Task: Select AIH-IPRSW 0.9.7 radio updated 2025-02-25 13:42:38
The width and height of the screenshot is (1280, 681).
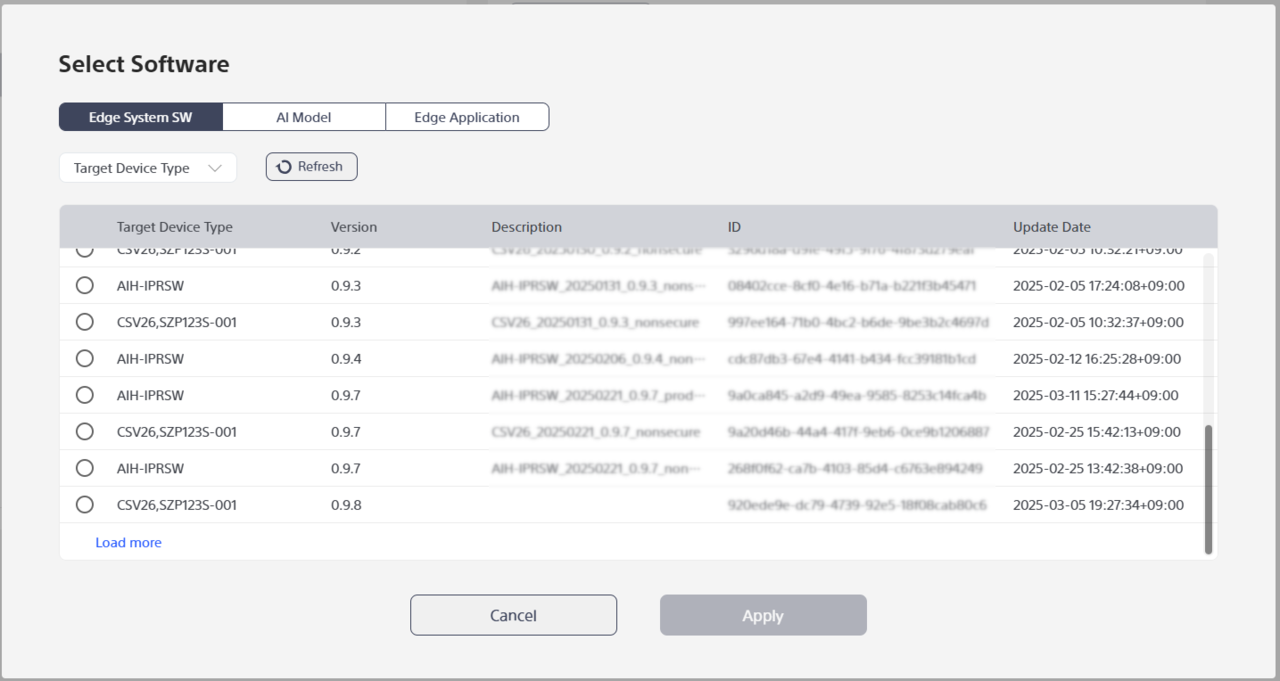Action: coord(85,468)
